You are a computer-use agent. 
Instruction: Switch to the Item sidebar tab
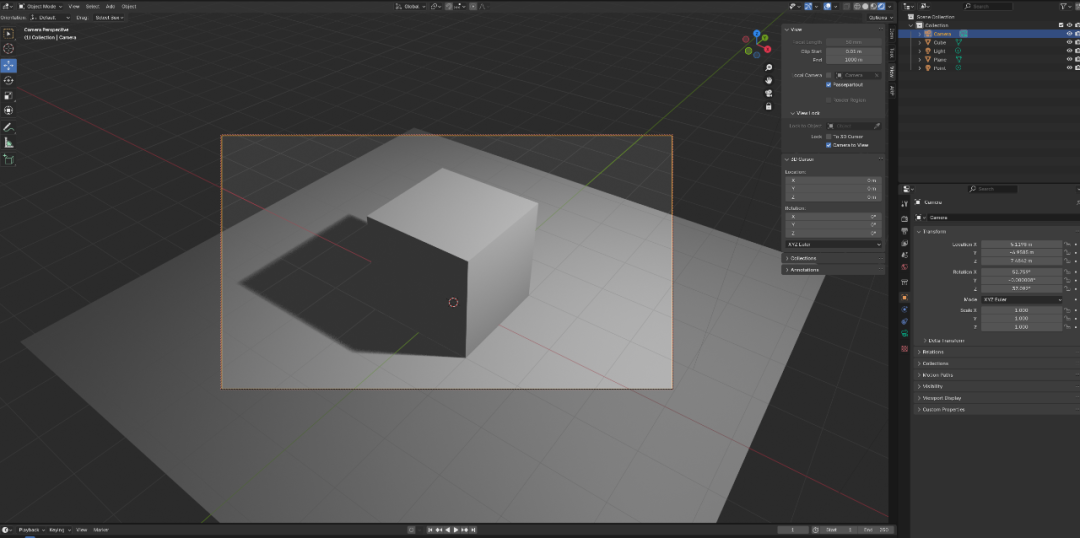(892, 34)
